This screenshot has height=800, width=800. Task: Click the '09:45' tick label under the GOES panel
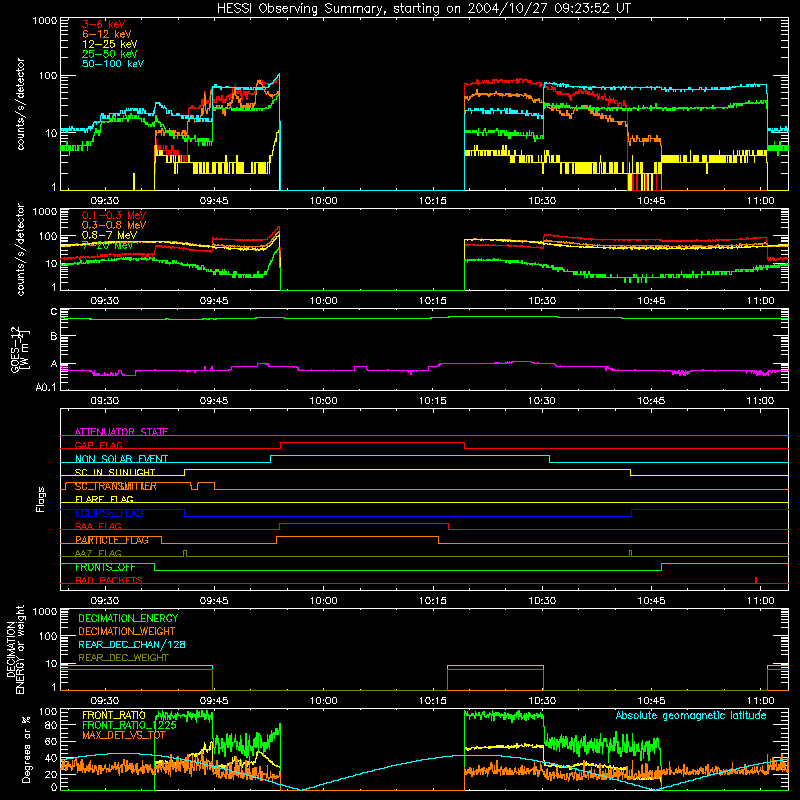point(214,401)
